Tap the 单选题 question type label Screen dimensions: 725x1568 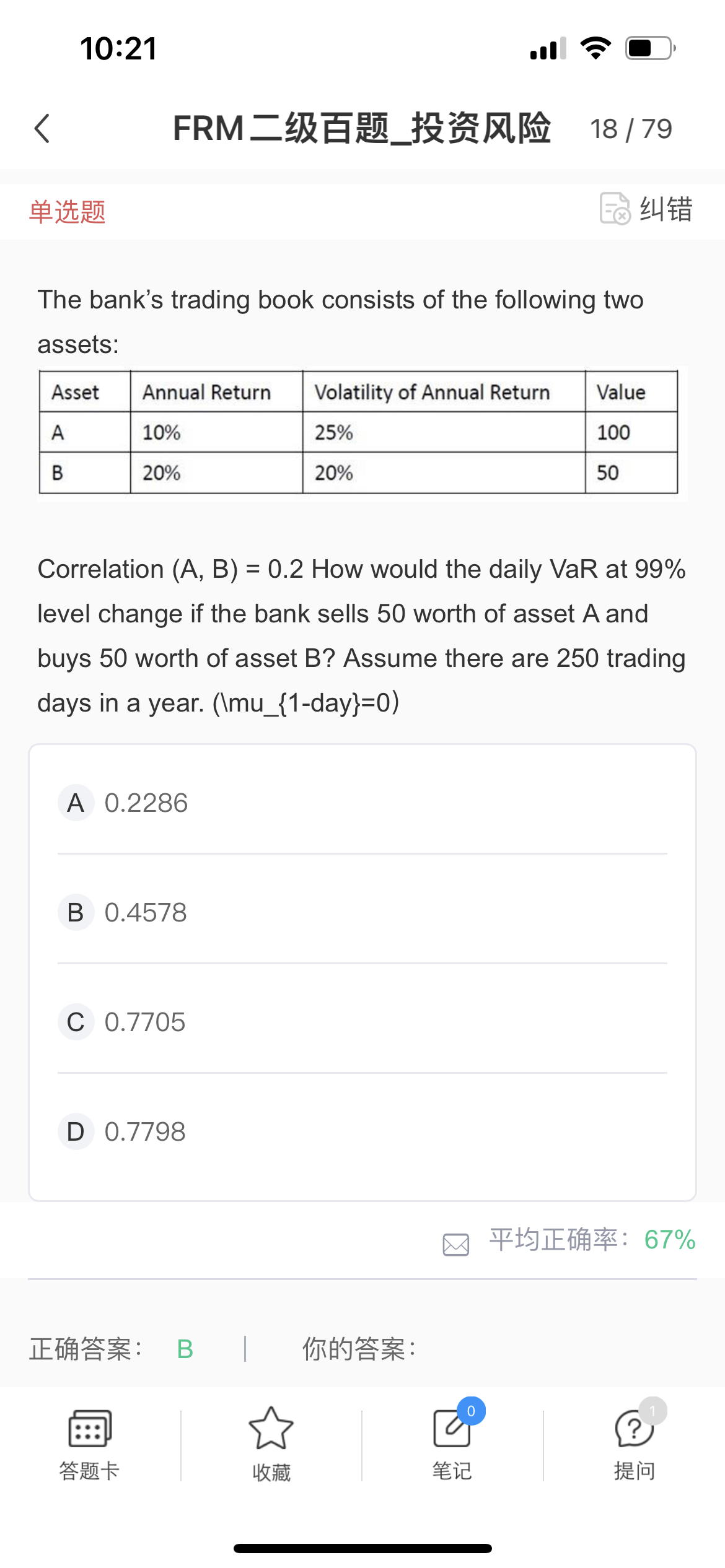click(x=67, y=212)
